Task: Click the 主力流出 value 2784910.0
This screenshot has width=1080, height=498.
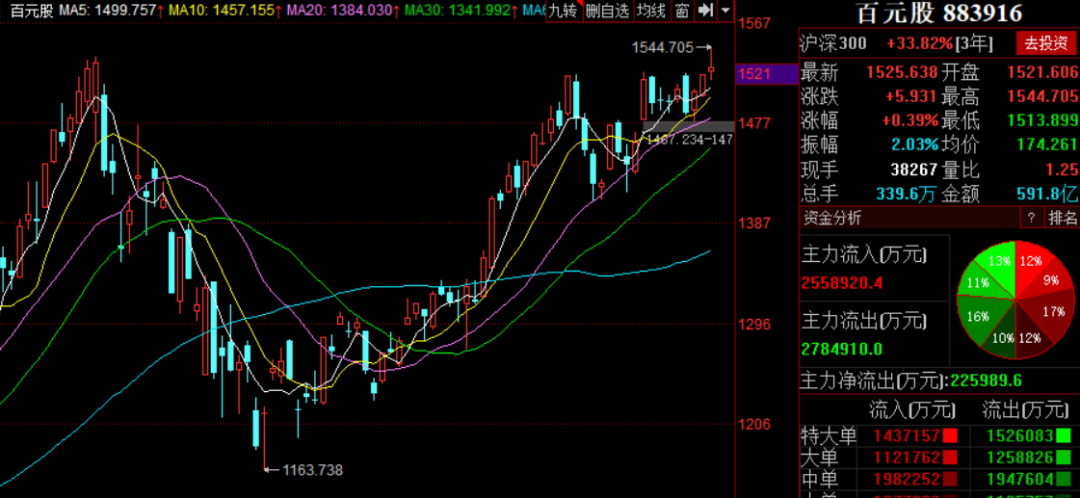Action: pos(842,349)
